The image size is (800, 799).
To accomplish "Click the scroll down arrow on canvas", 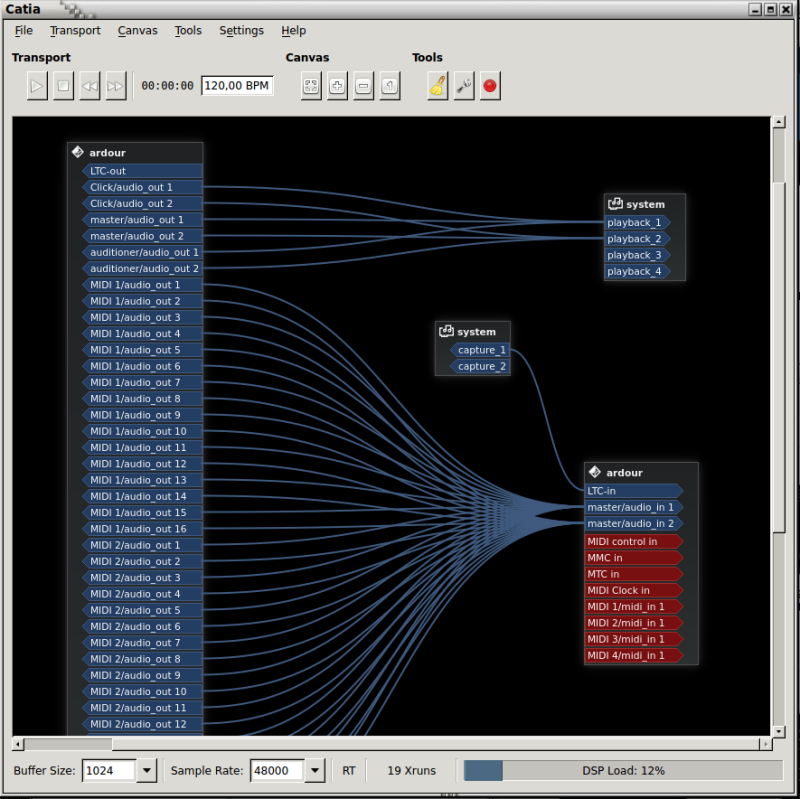I will pos(779,731).
